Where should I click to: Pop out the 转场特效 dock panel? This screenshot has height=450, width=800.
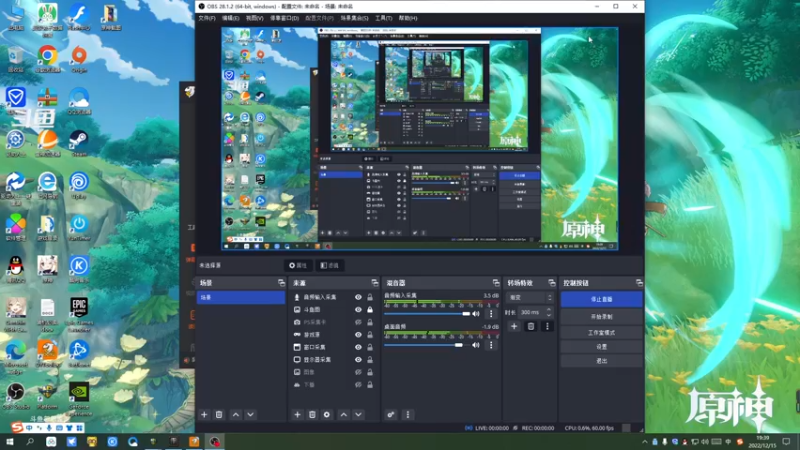[x=552, y=283]
